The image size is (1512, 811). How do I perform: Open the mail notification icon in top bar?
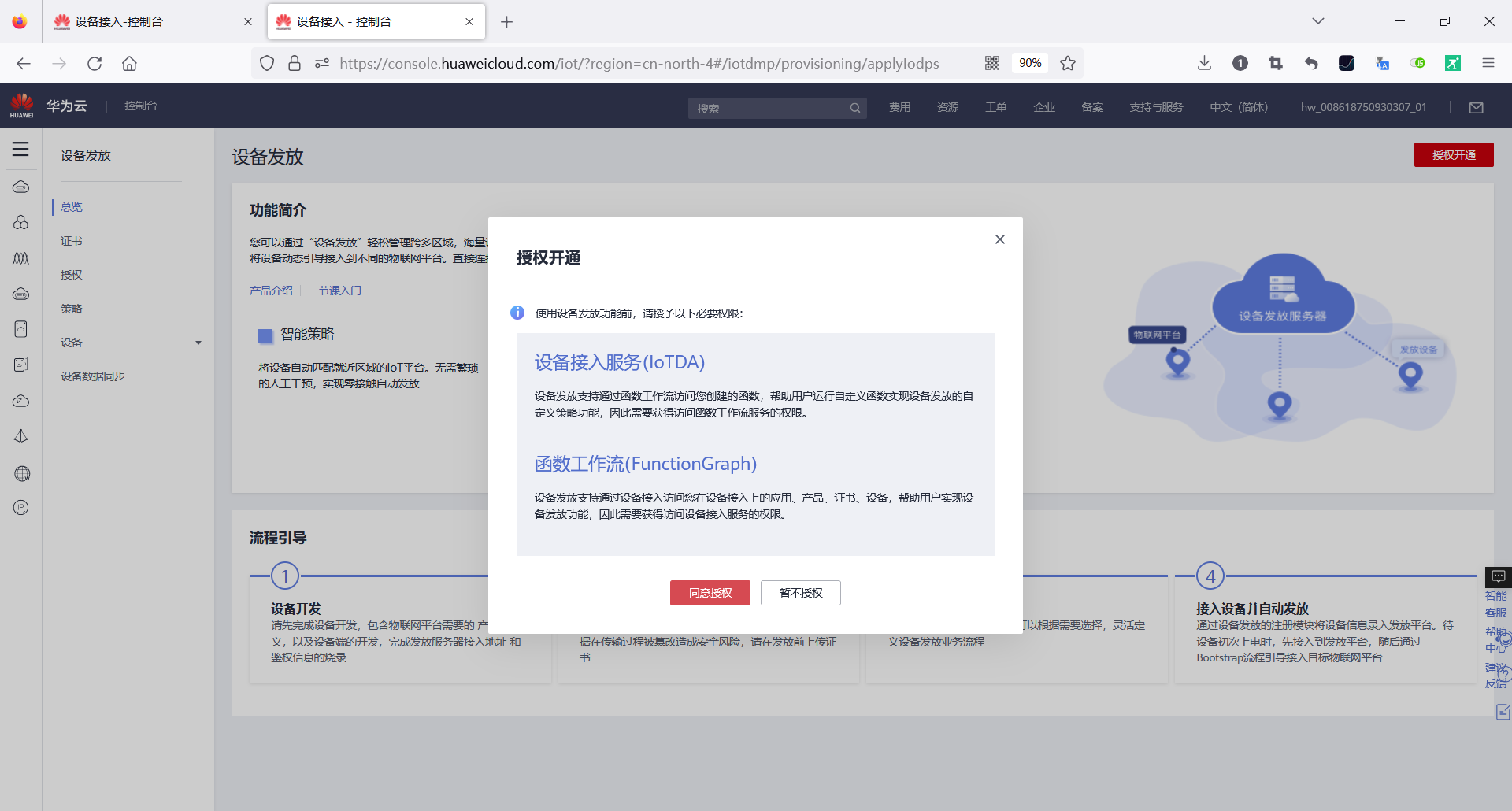pyautogui.click(x=1477, y=107)
